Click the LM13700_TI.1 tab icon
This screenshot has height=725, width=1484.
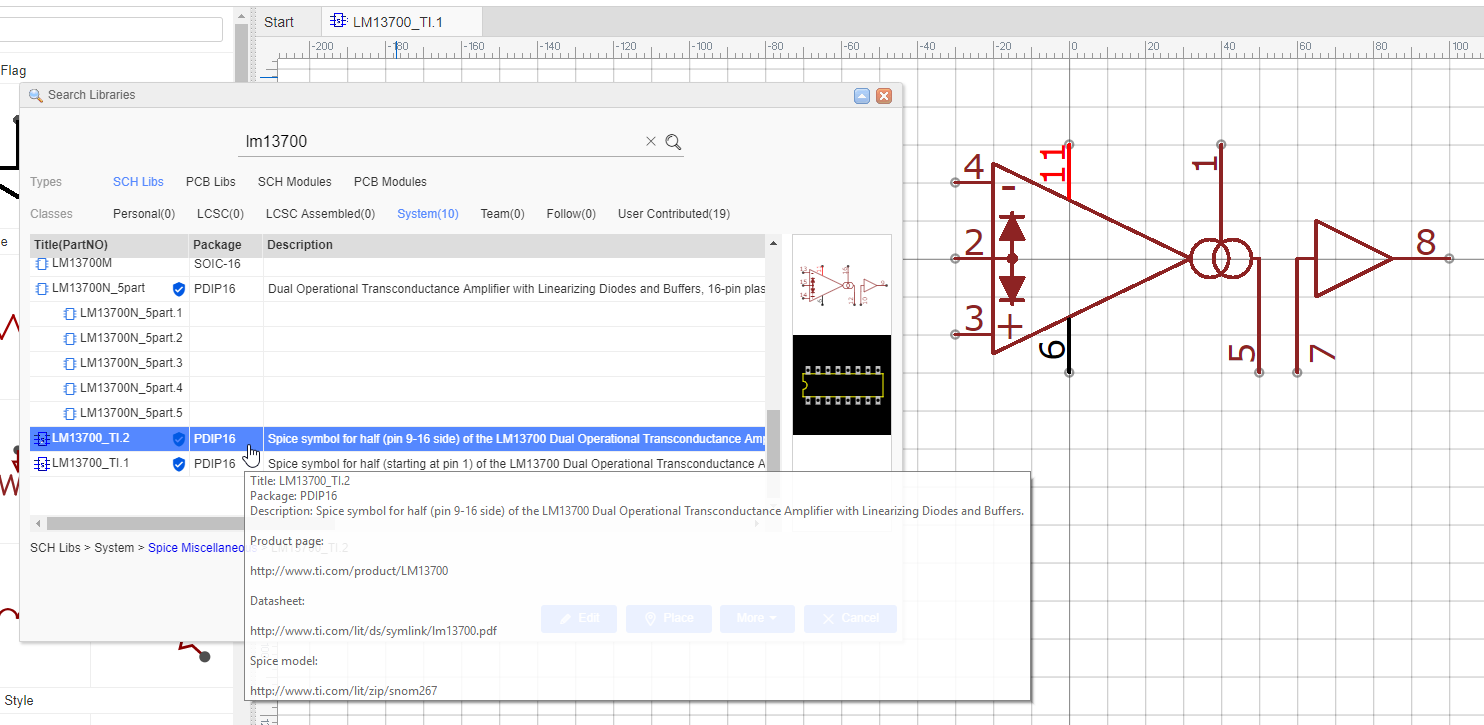point(339,22)
